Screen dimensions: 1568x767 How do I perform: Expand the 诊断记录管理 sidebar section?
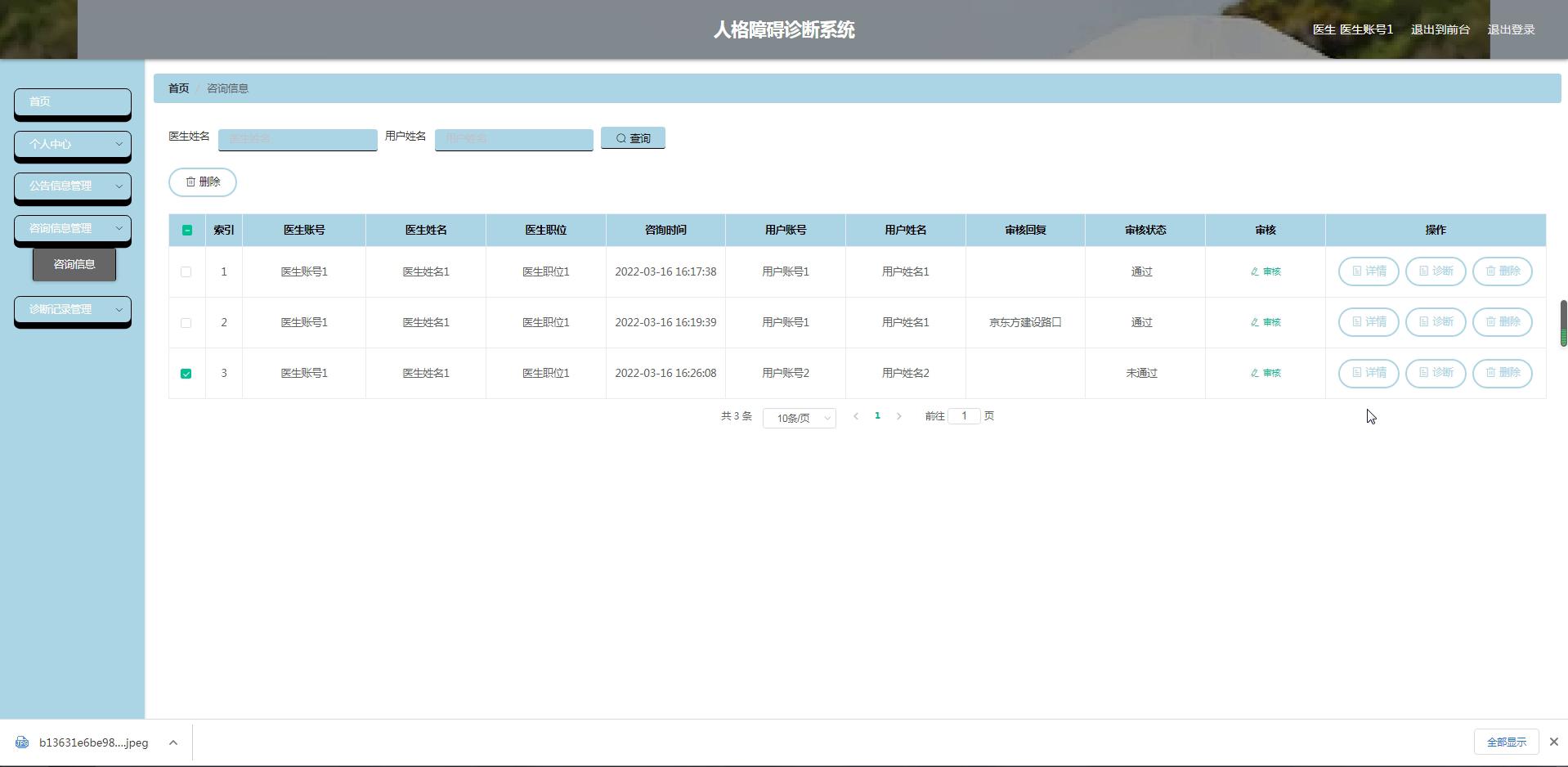[x=72, y=310]
